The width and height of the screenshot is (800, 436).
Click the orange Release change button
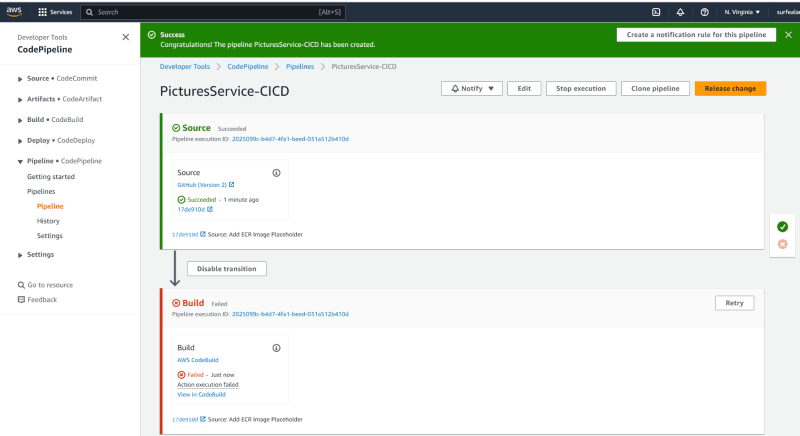[x=730, y=88]
